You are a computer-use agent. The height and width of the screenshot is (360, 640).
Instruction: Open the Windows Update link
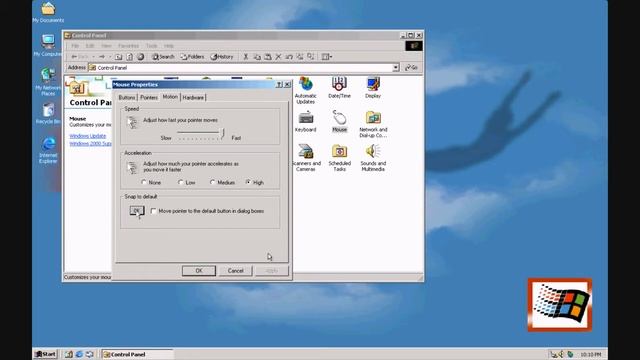point(88,136)
